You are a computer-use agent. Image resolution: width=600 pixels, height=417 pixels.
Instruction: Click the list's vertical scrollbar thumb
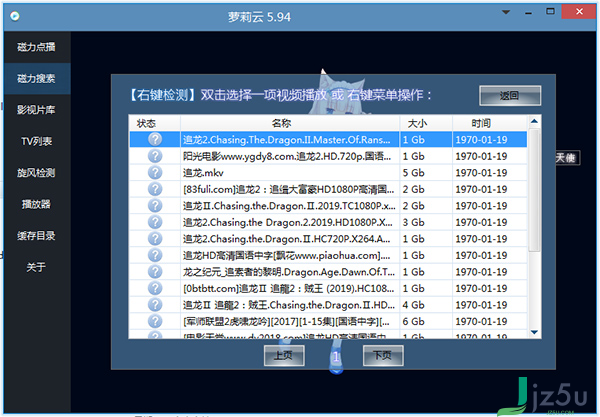coord(534,190)
